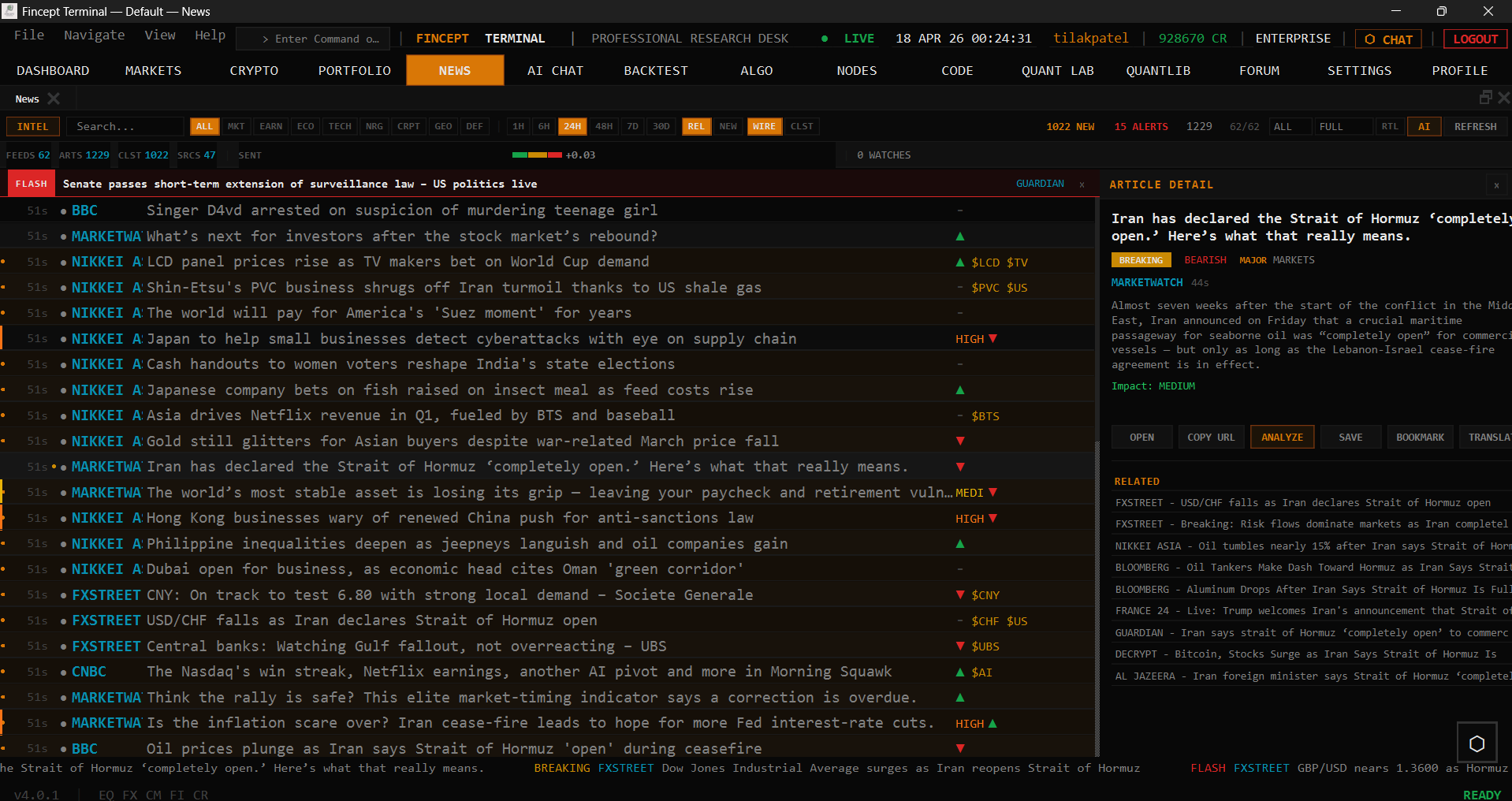Viewport: 1512px width, 801px height.
Task: Select the CRPT crypto news filter
Action: [x=408, y=126]
